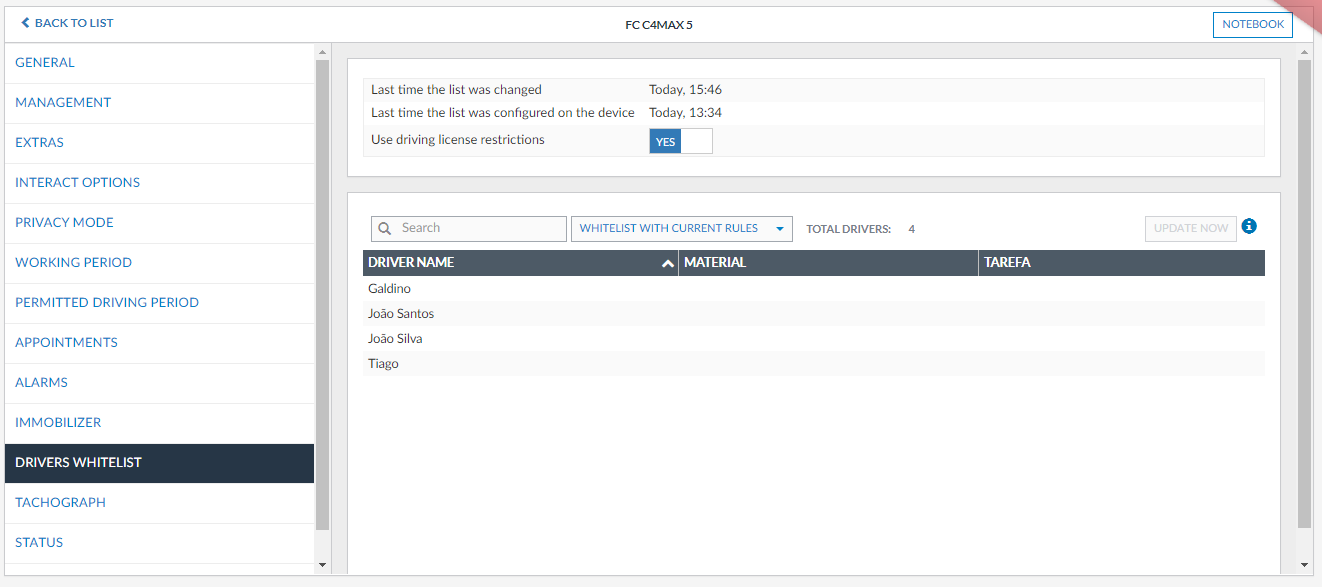Switch to the Immobilizer section
This screenshot has width=1322, height=587.
click(58, 422)
